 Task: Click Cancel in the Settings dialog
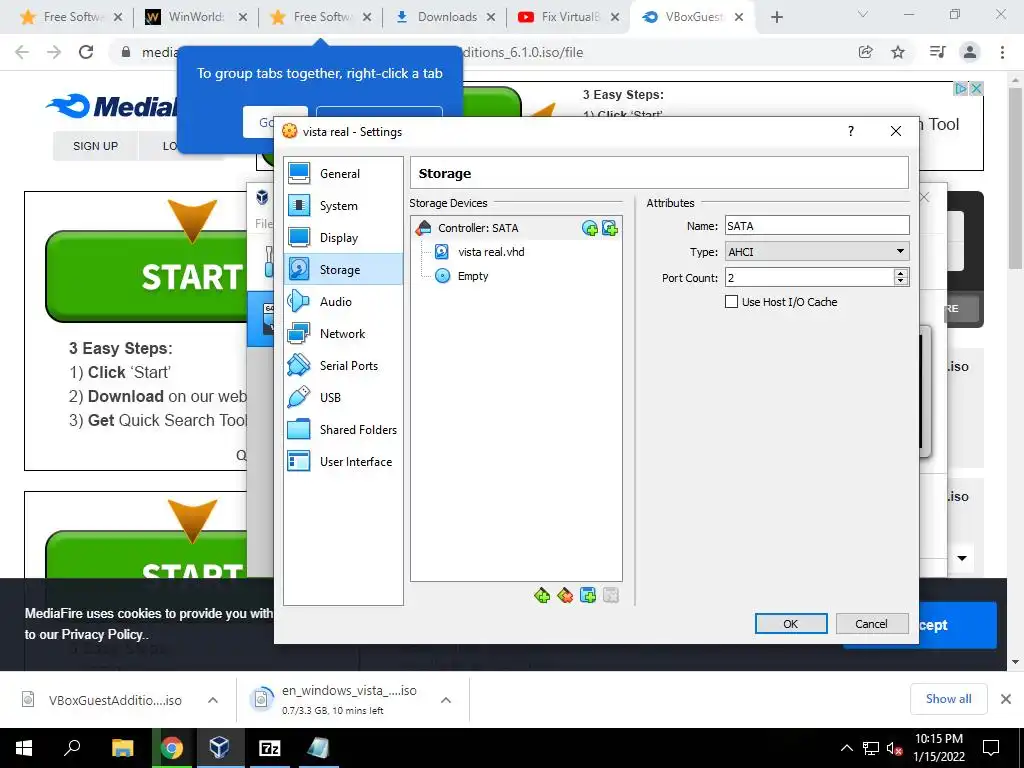click(x=872, y=624)
